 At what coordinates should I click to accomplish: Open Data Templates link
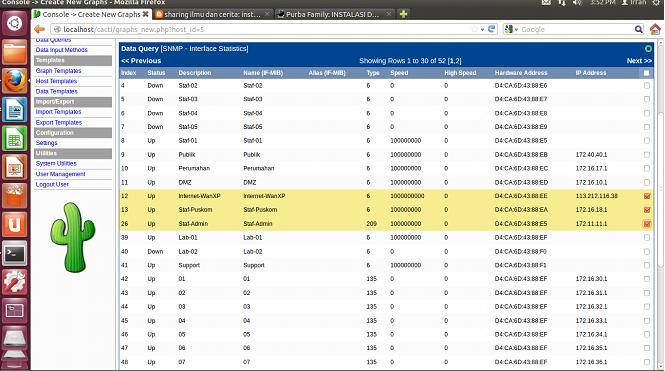(x=56, y=92)
